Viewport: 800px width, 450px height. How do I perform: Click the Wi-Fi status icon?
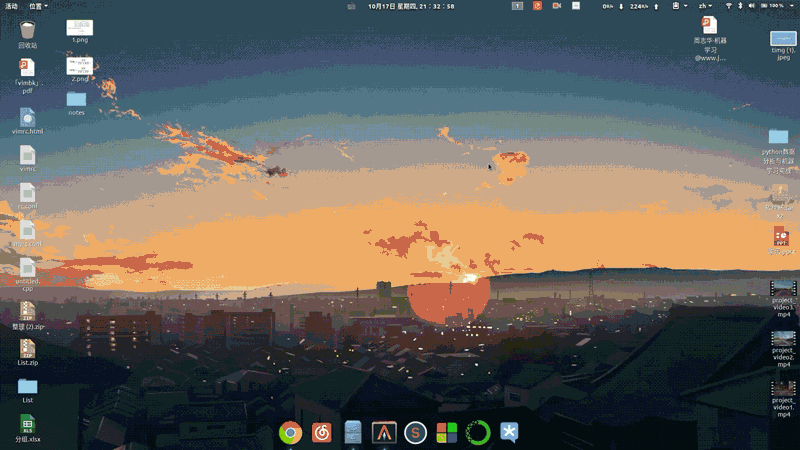click(x=729, y=6)
